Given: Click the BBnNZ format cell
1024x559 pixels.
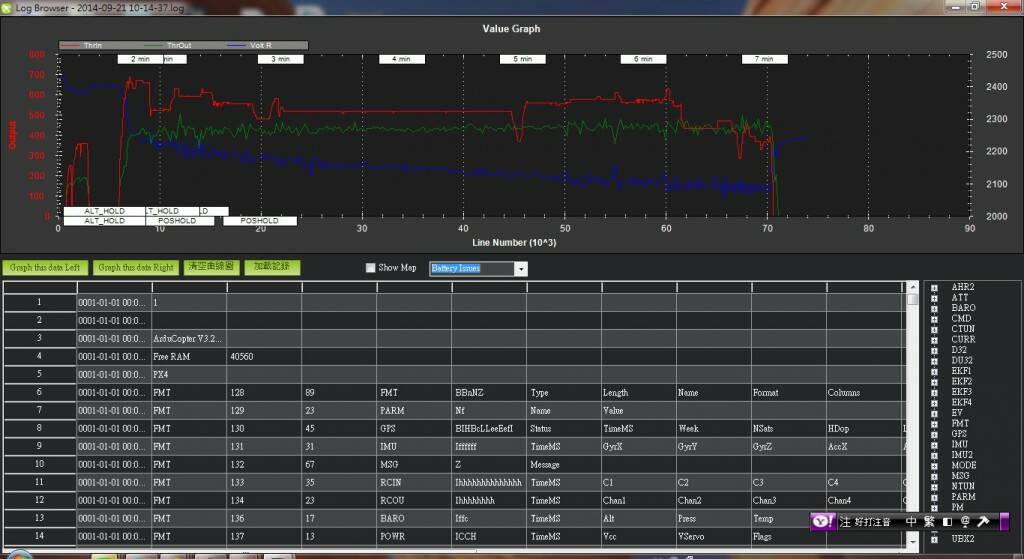Looking at the screenshot, I should [488, 392].
